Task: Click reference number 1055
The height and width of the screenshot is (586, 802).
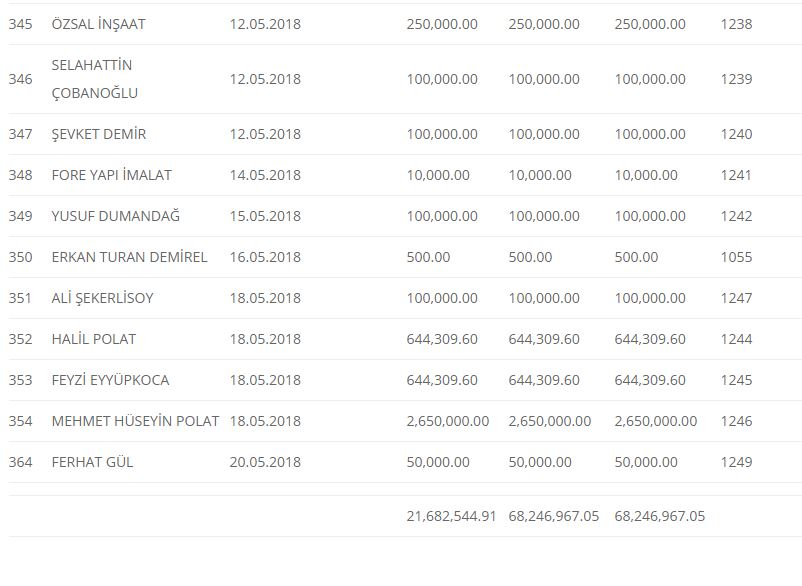Action: coord(736,257)
